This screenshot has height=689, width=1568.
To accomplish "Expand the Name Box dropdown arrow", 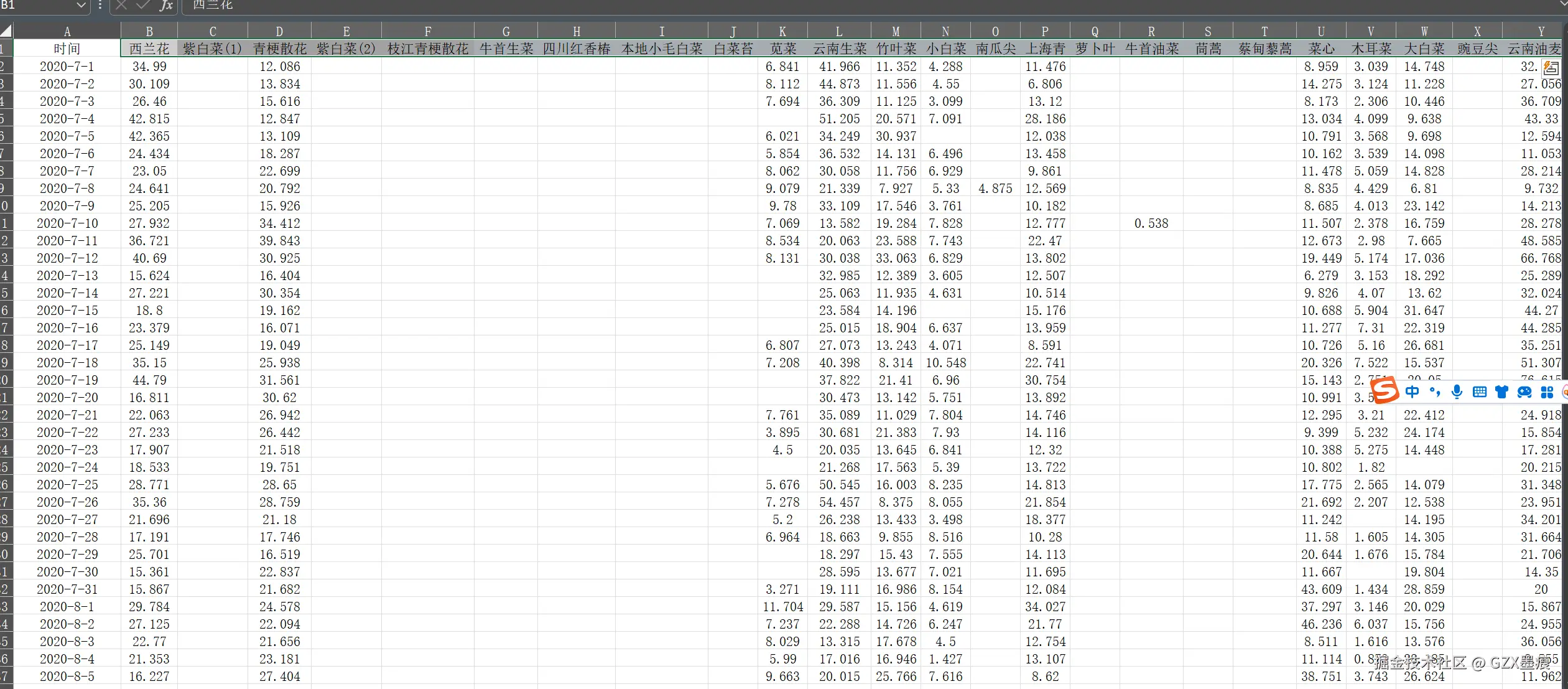I will click(x=81, y=6).
